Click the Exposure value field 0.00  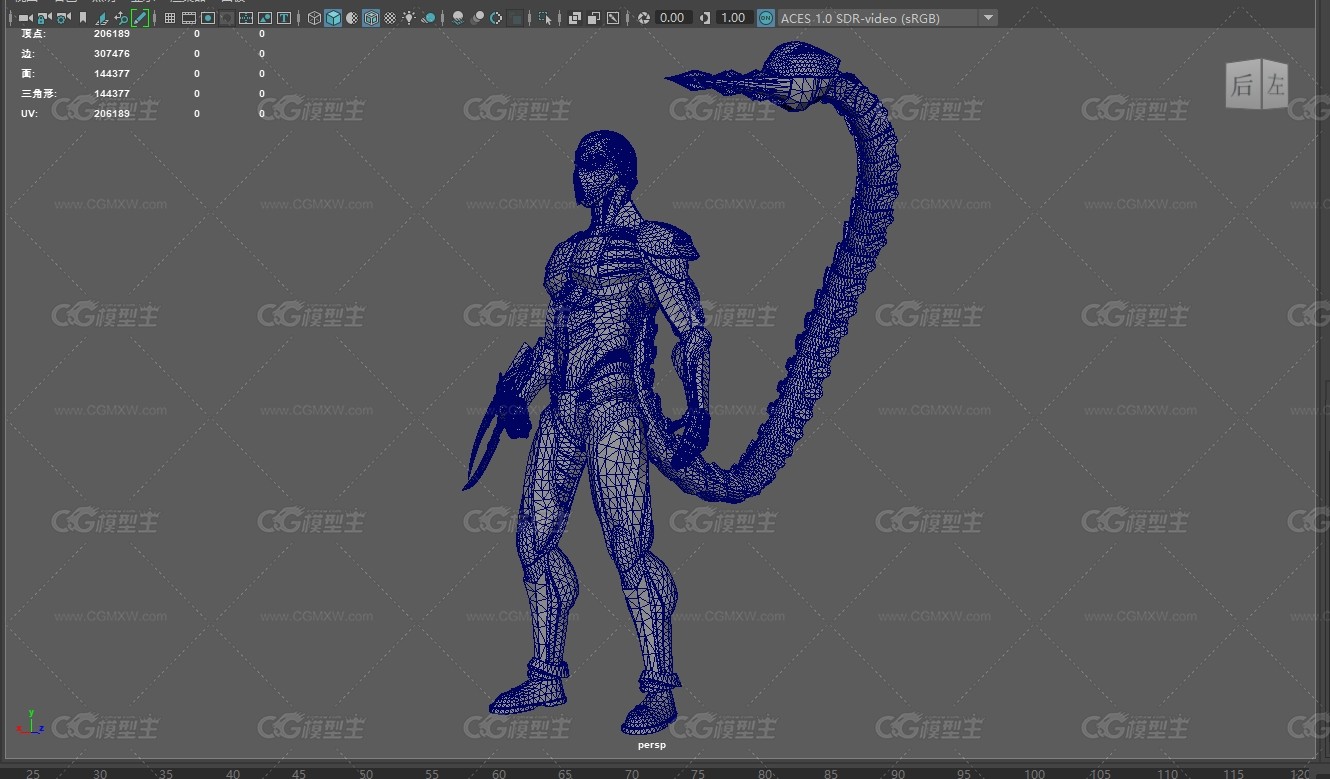pos(673,18)
